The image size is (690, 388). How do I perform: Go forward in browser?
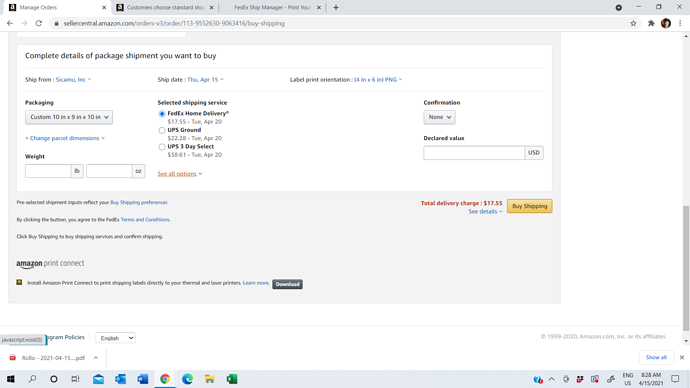(x=24, y=23)
